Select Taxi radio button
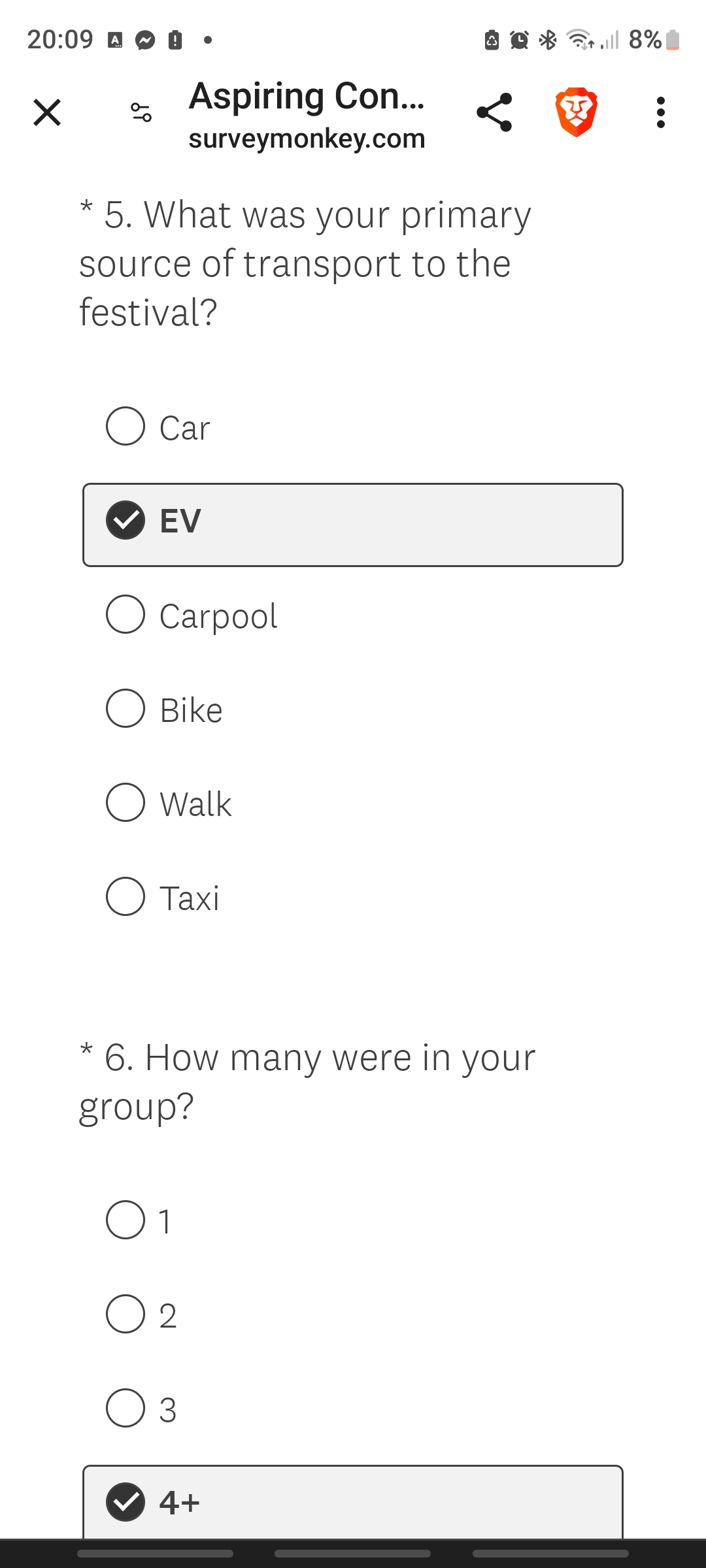 (126, 897)
